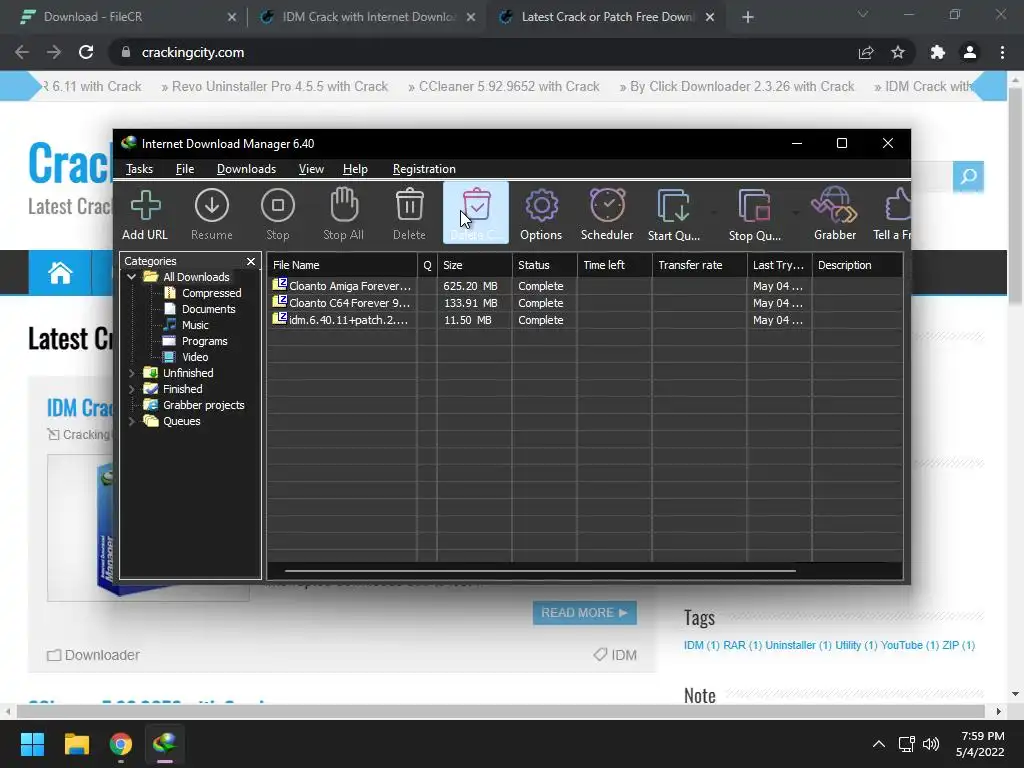
Task: Open the YouTube (1) tag link
Action: (910, 645)
